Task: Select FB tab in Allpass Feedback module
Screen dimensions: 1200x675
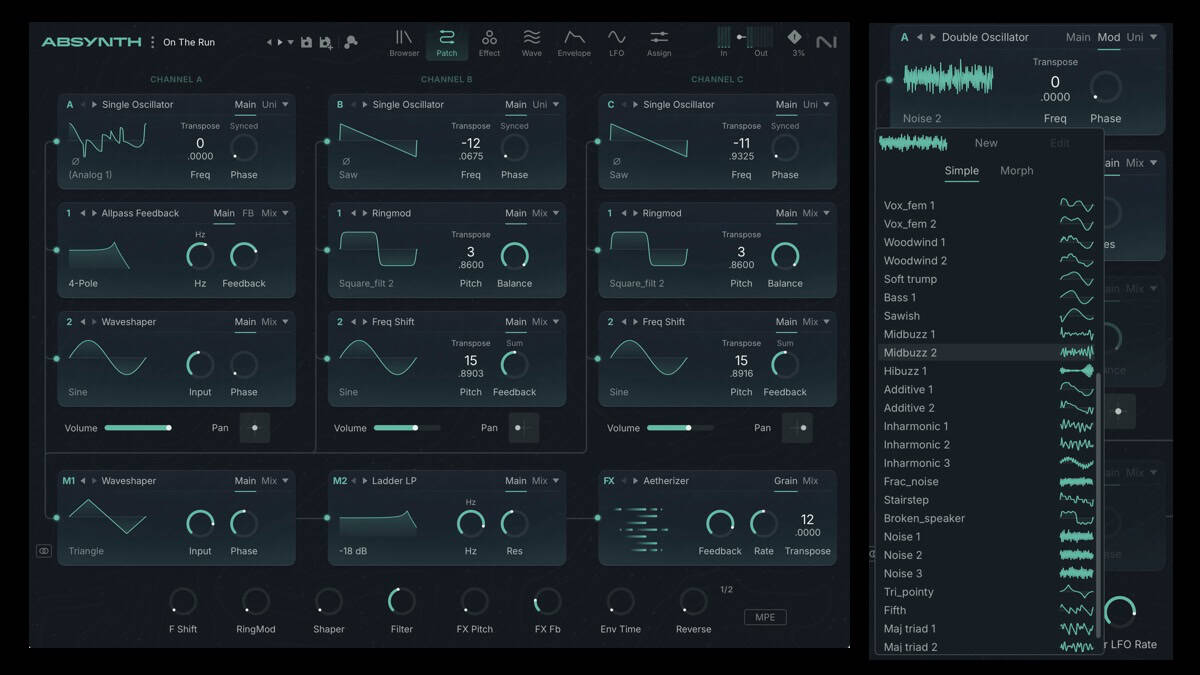Action: pos(248,213)
